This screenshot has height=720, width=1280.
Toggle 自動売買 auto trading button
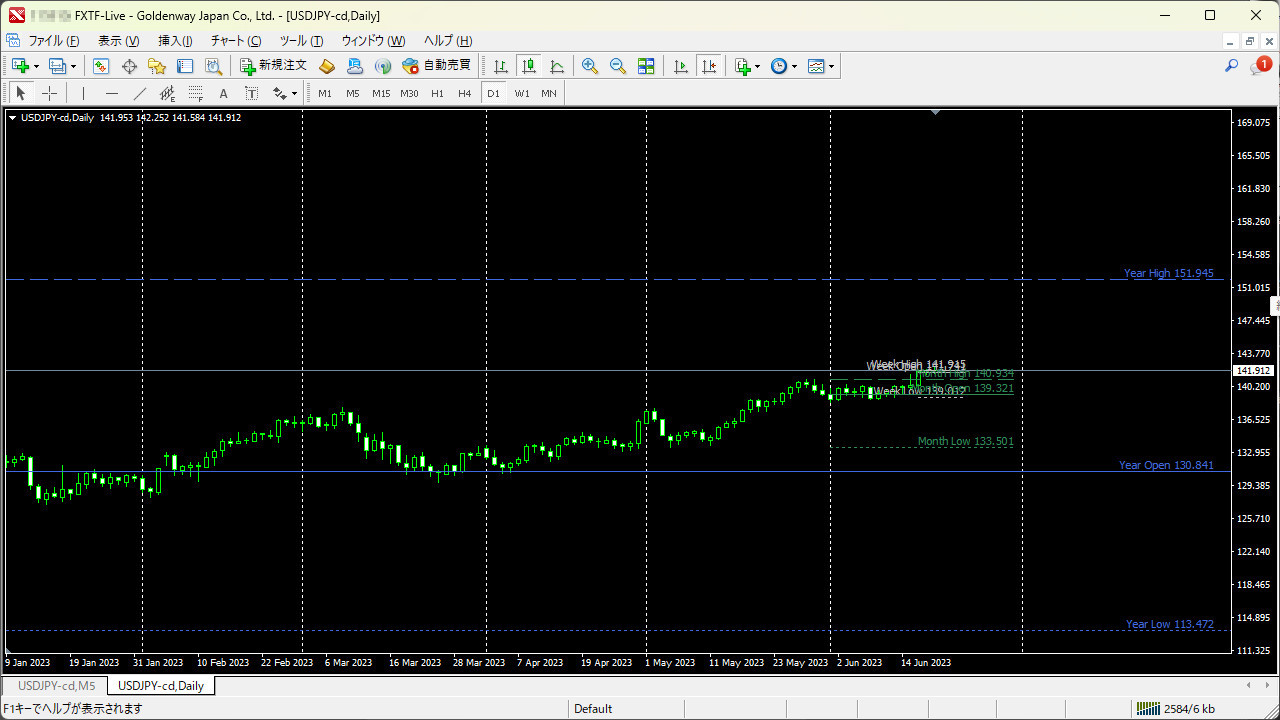(436, 66)
